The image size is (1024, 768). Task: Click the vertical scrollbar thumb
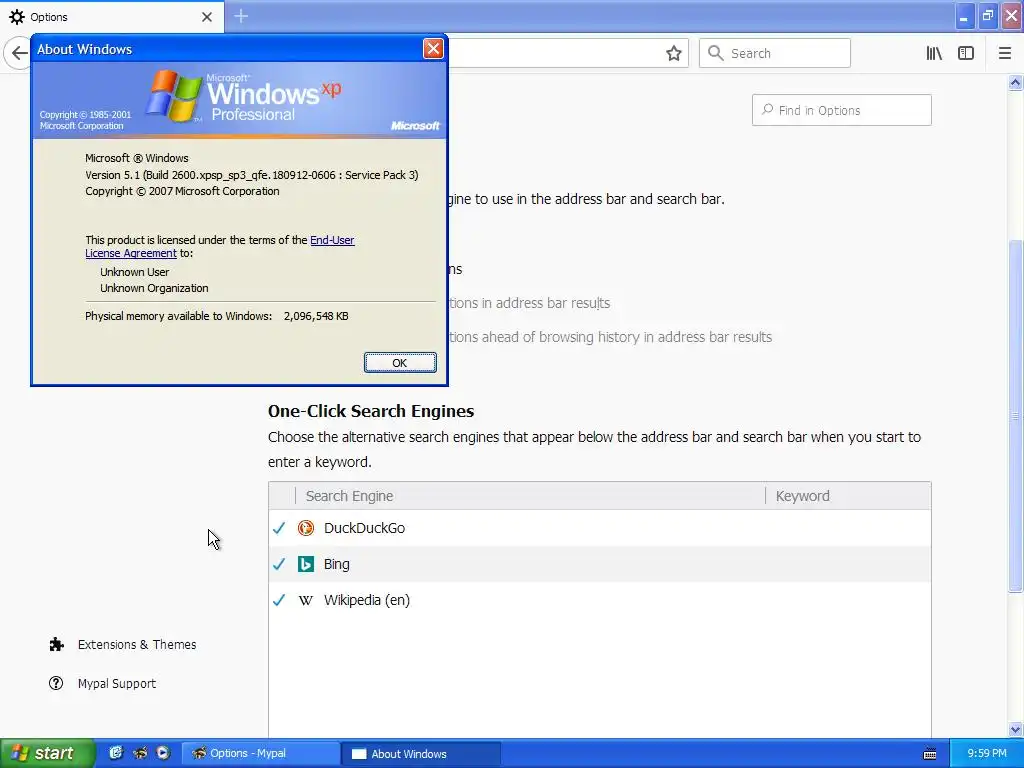click(x=1015, y=415)
